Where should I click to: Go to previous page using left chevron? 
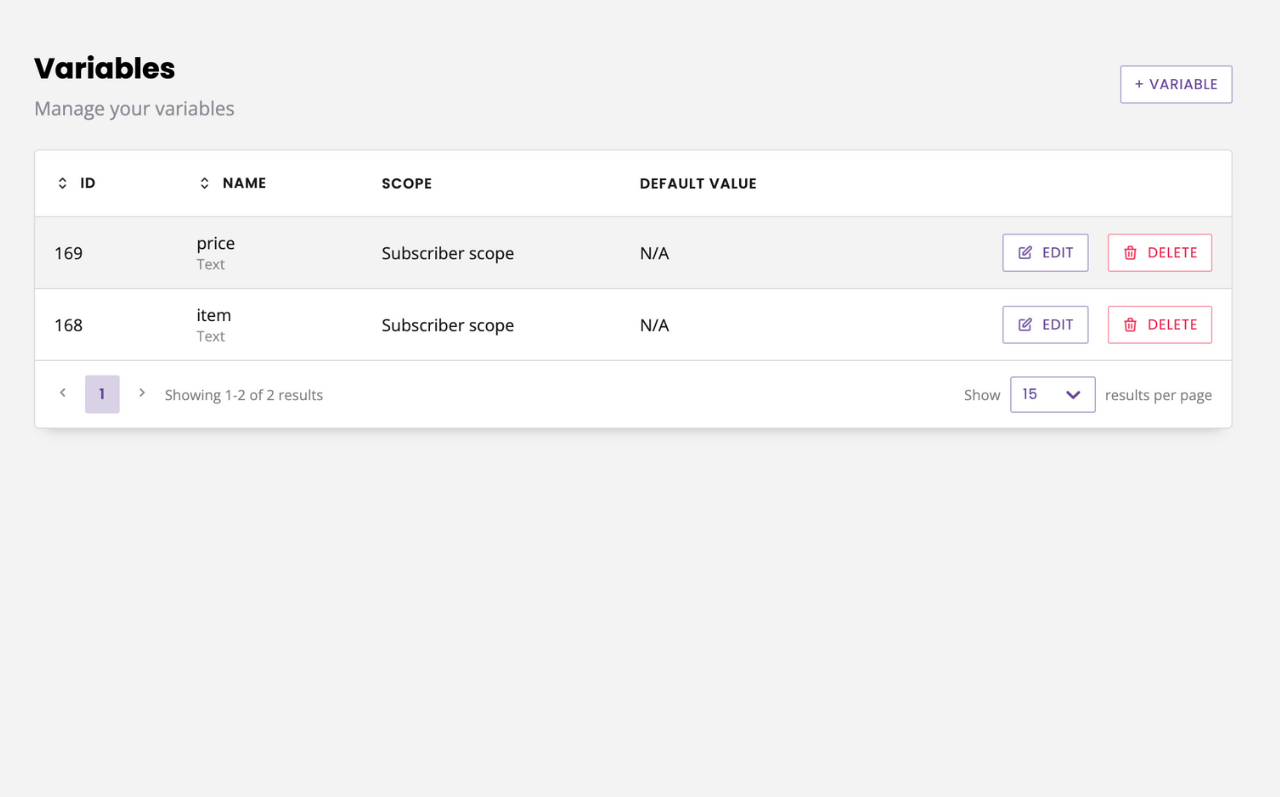coord(63,394)
